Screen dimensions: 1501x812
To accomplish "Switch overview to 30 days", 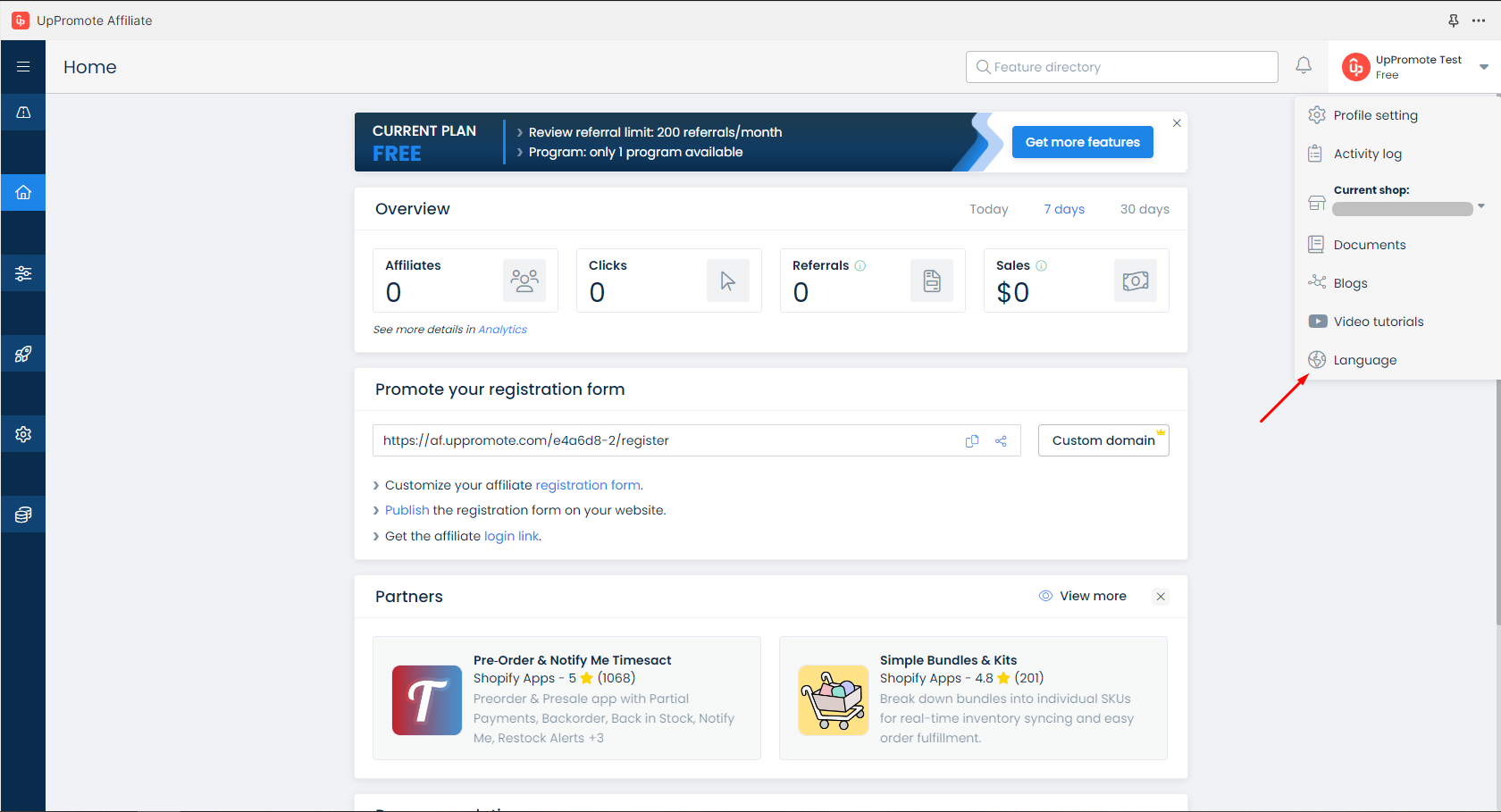I will point(1144,209).
